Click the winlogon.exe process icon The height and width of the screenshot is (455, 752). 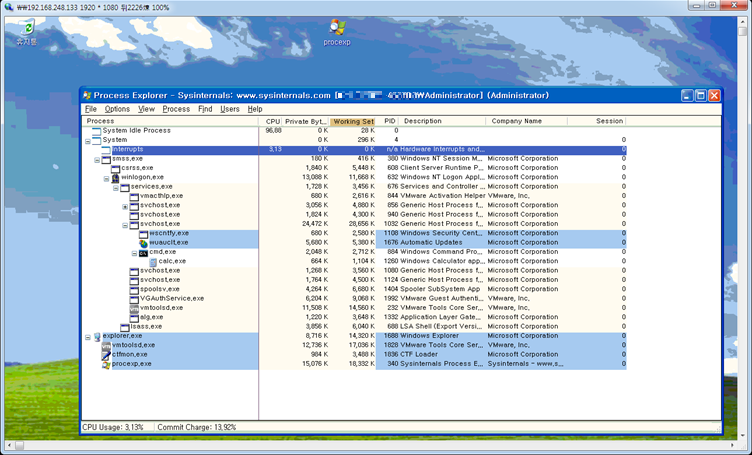(115, 178)
